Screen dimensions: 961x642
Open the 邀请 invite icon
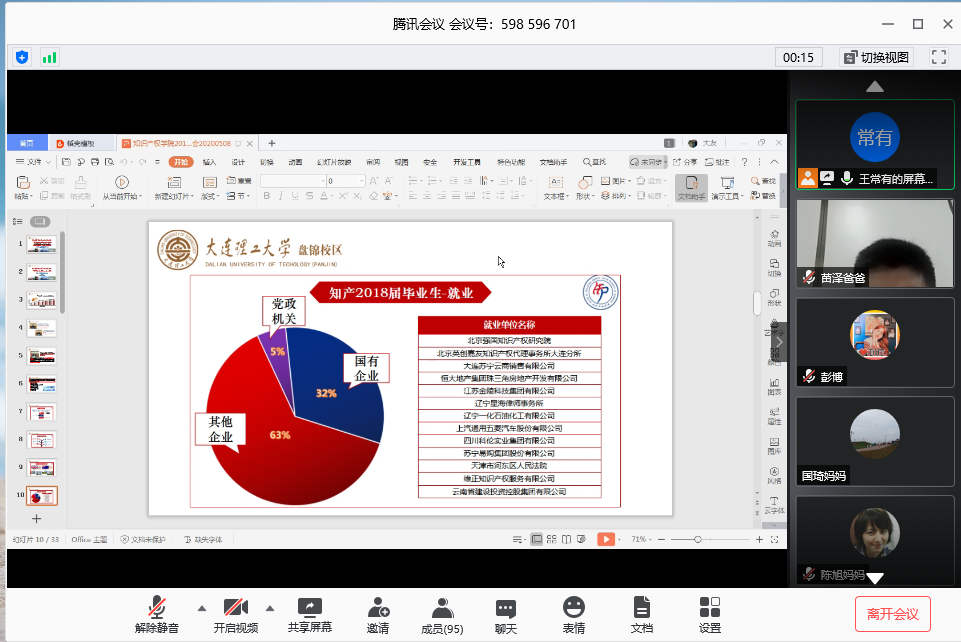tap(378, 613)
